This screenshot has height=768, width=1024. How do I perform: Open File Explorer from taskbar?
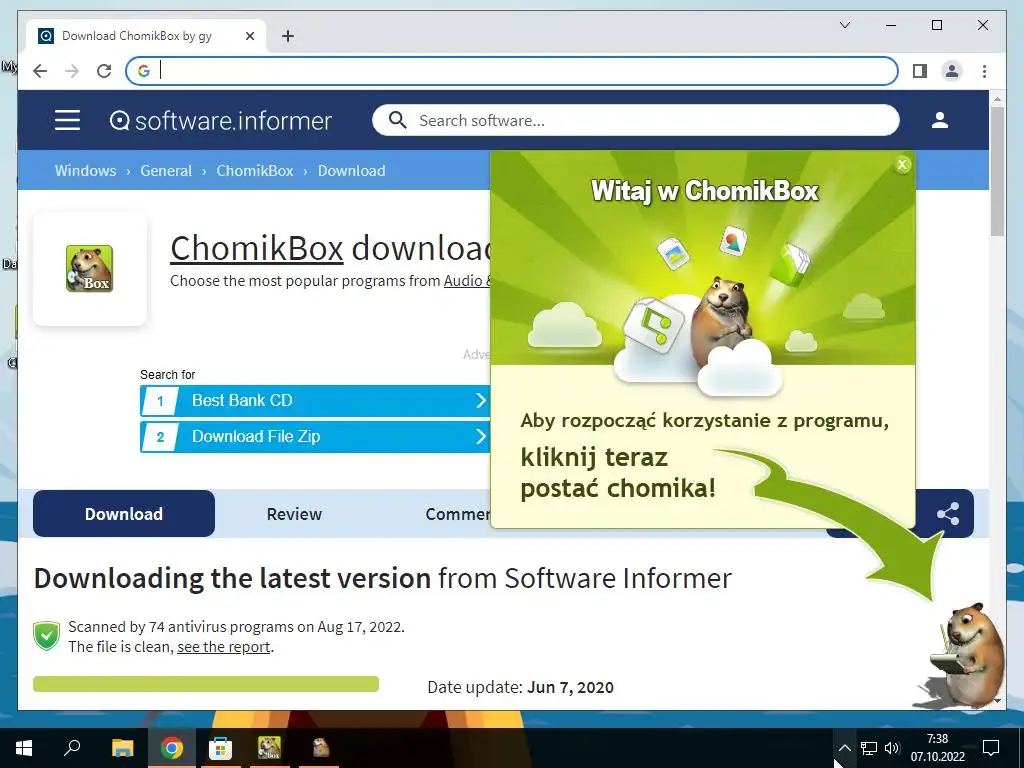point(122,748)
